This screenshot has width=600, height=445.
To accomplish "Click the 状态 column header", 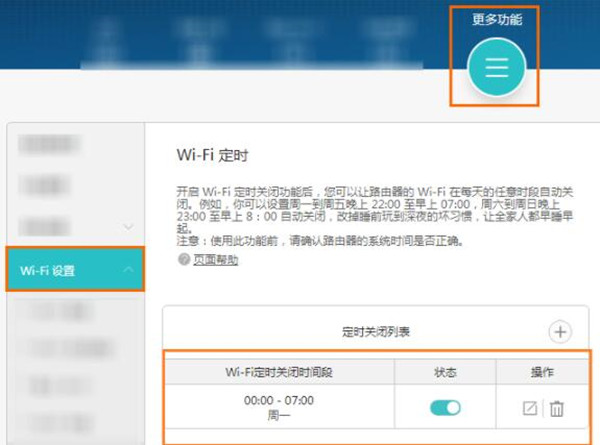I will click(445, 372).
